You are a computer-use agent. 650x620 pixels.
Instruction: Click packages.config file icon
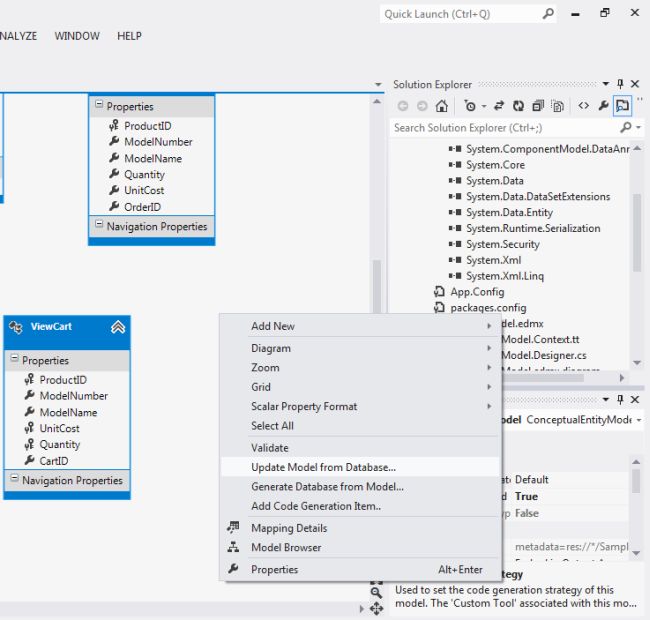click(439, 308)
